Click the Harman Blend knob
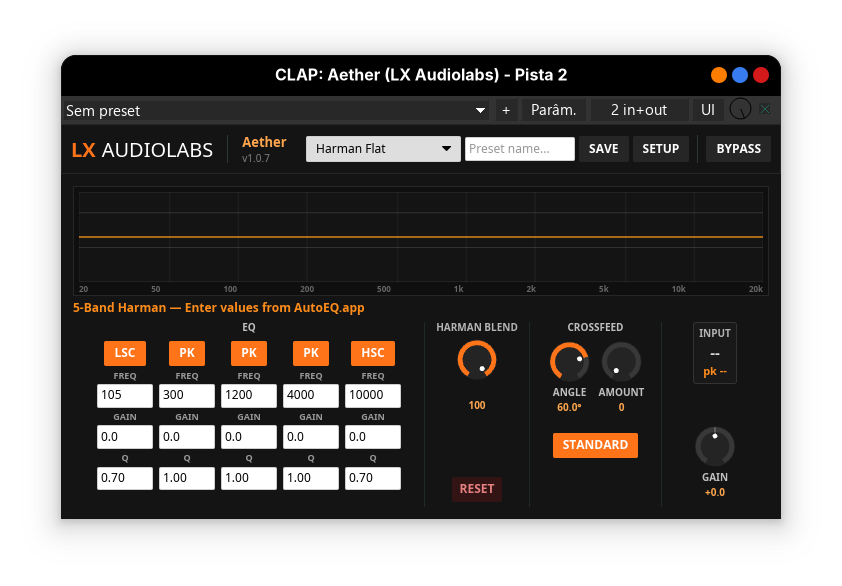This screenshot has width=842, height=586. click(477, 360)
